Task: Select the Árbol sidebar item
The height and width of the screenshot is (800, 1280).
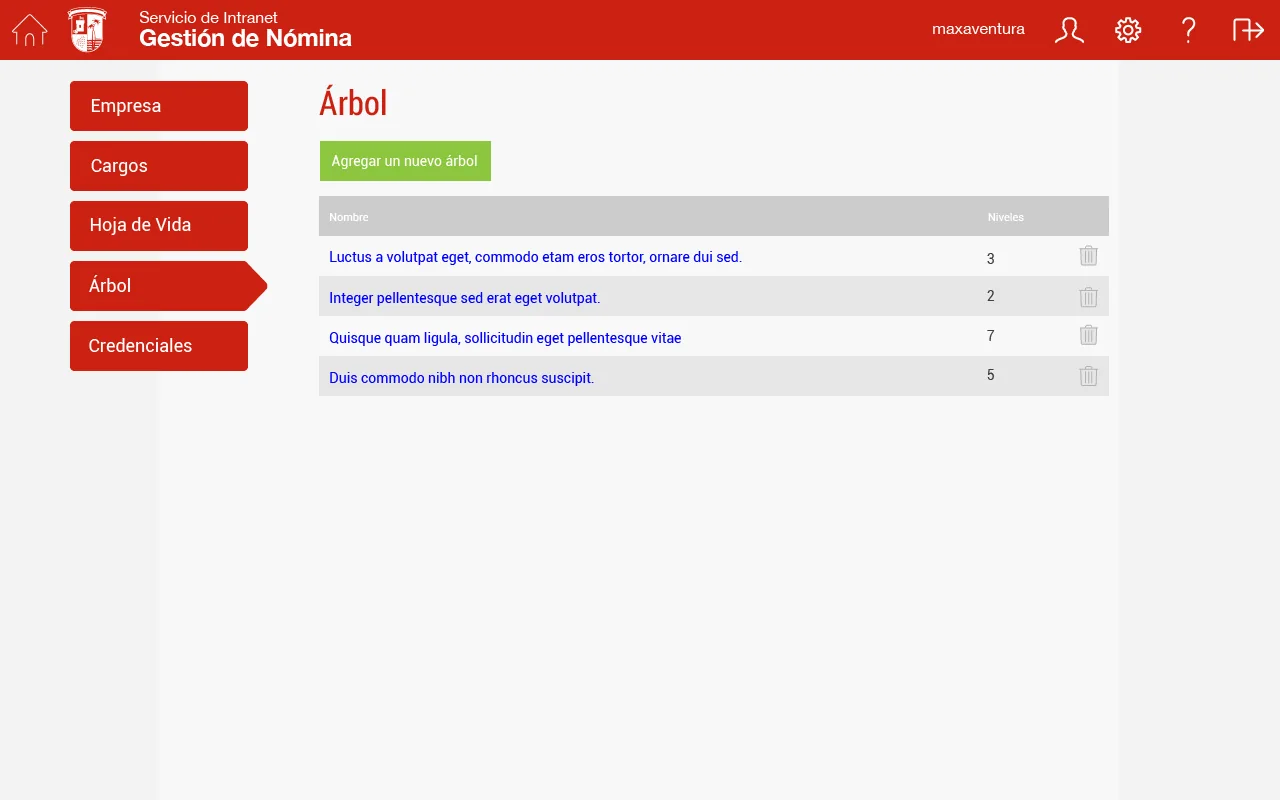Action: coord(168,286)
